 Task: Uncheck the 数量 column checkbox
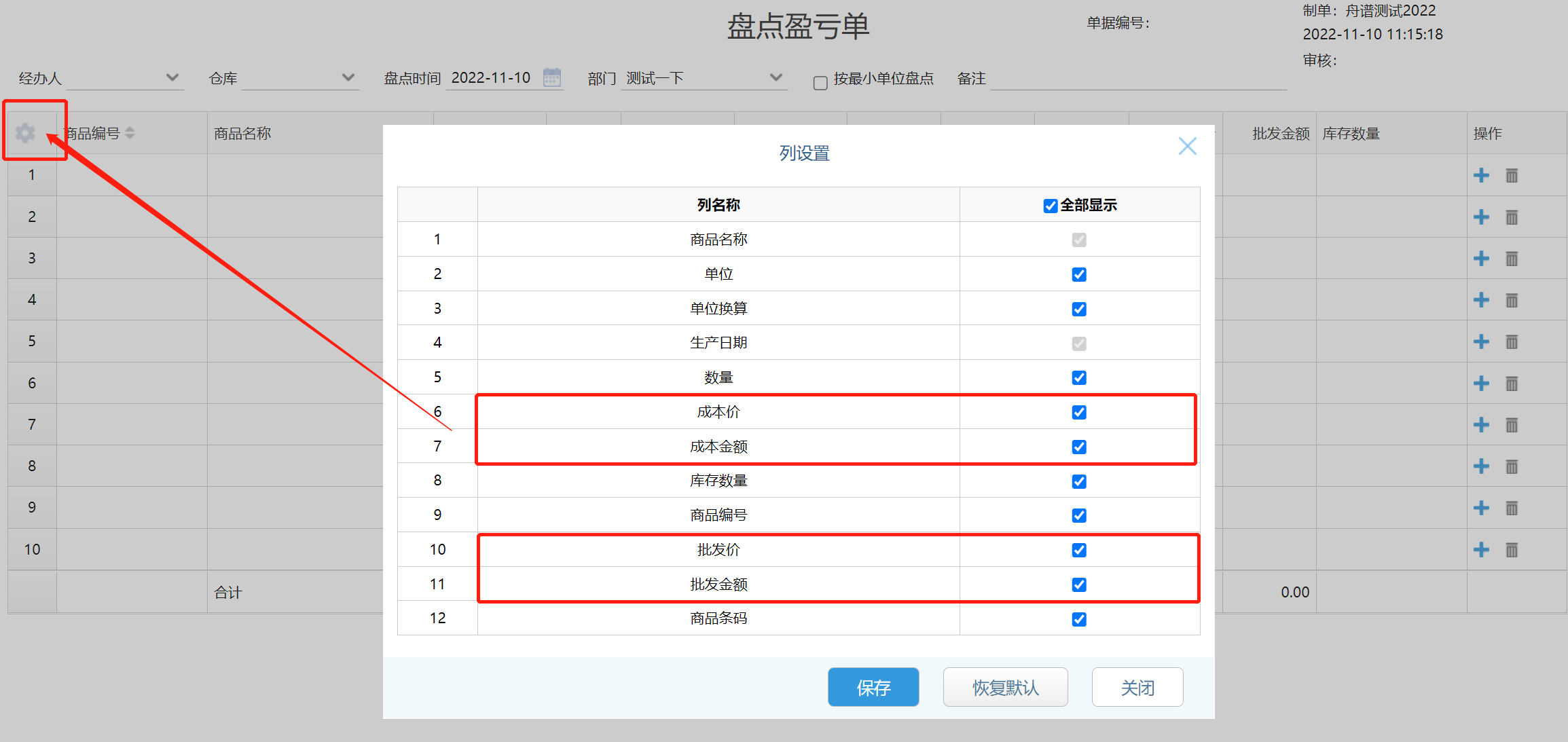point(1079,377)
